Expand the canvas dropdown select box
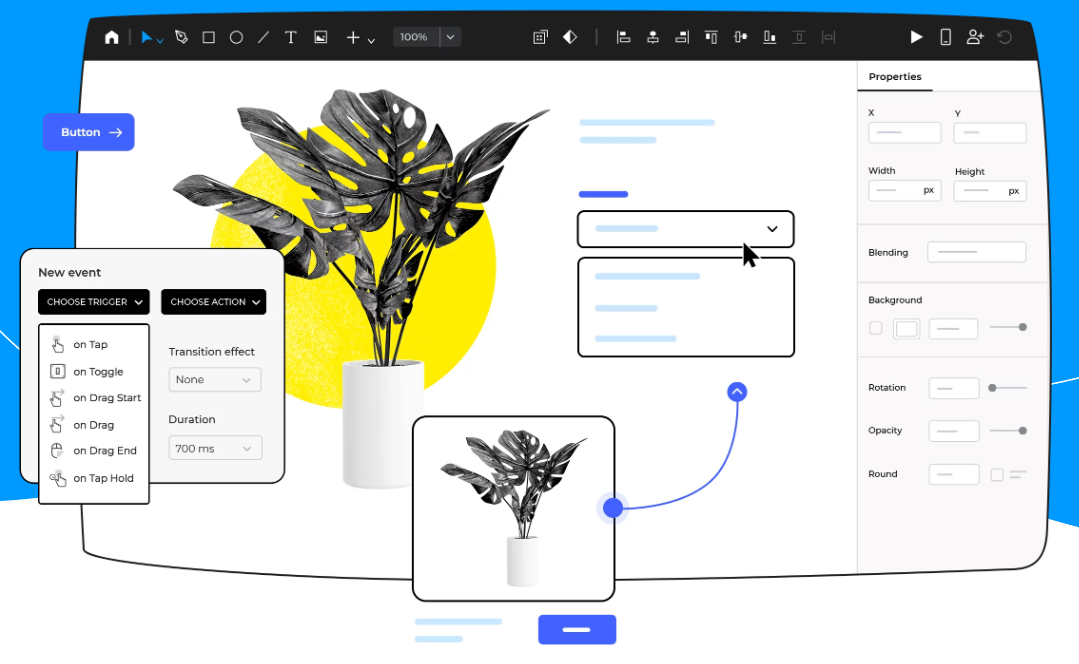1079x664 pixels. [685, 229]
